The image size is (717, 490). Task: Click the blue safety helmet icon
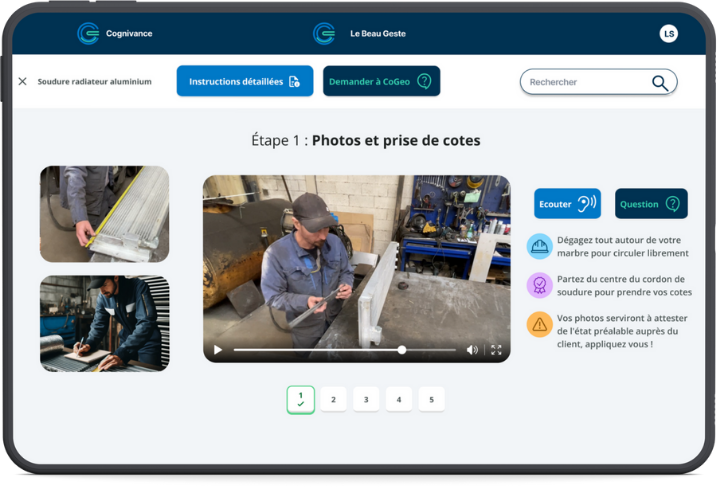(x=540, y=246)
